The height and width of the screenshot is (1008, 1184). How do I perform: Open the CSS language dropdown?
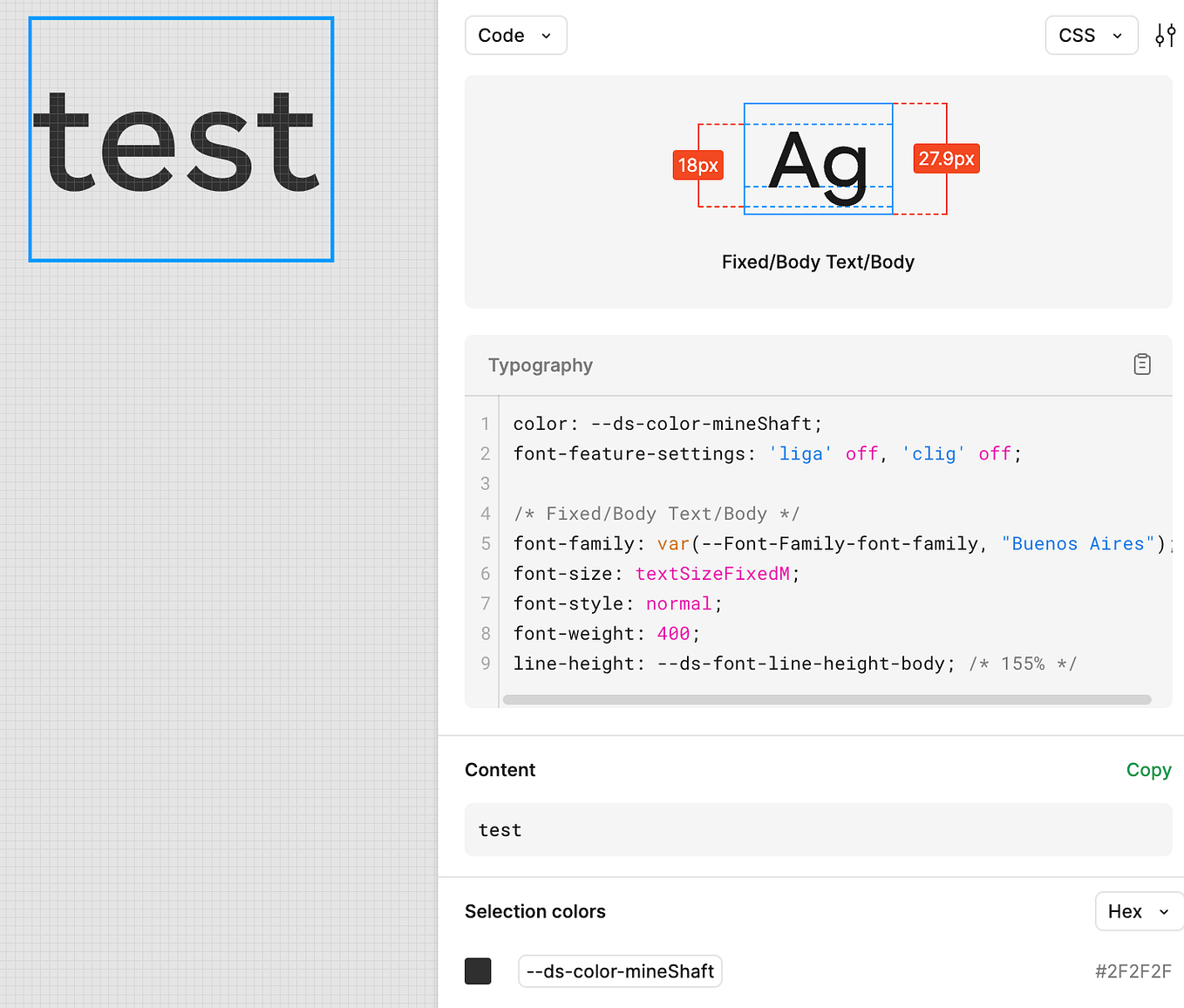[x=1091, y=35]
